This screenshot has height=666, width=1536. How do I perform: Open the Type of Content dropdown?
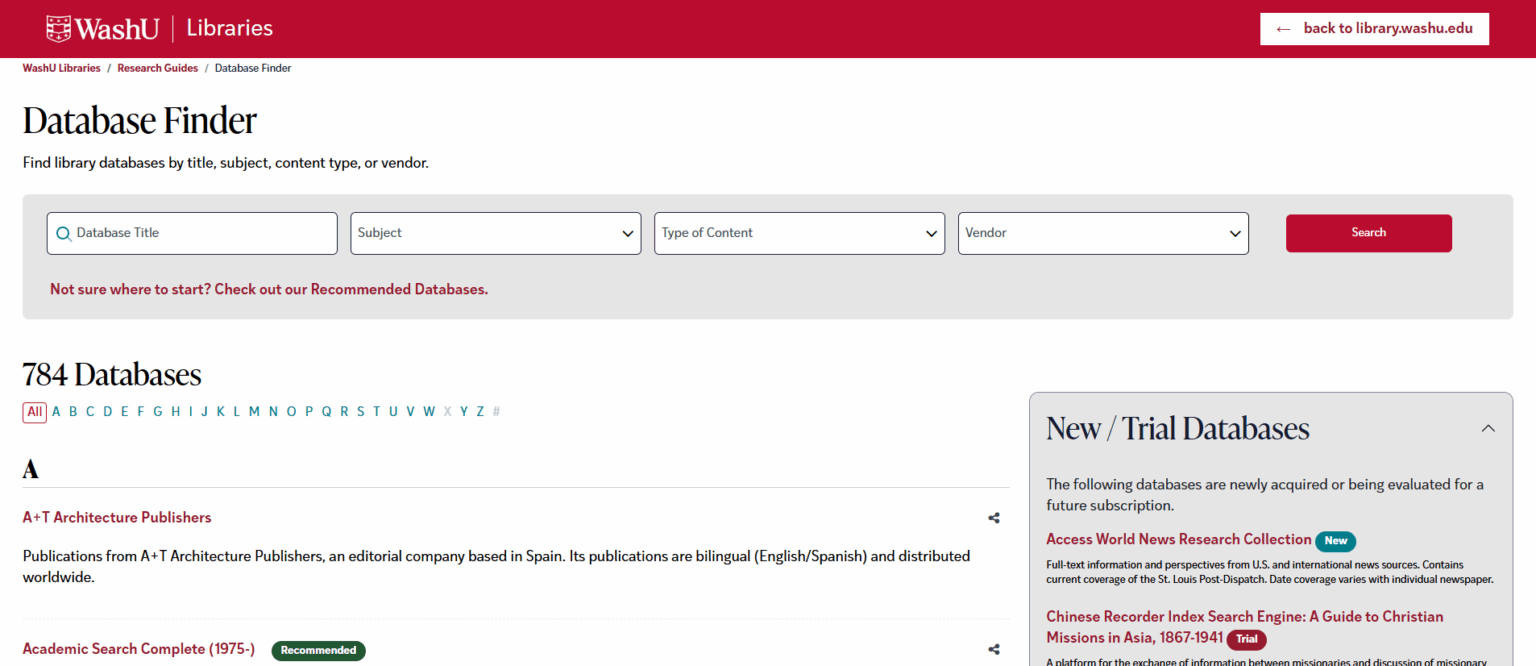pyautogui.click(x=799, y=233)
